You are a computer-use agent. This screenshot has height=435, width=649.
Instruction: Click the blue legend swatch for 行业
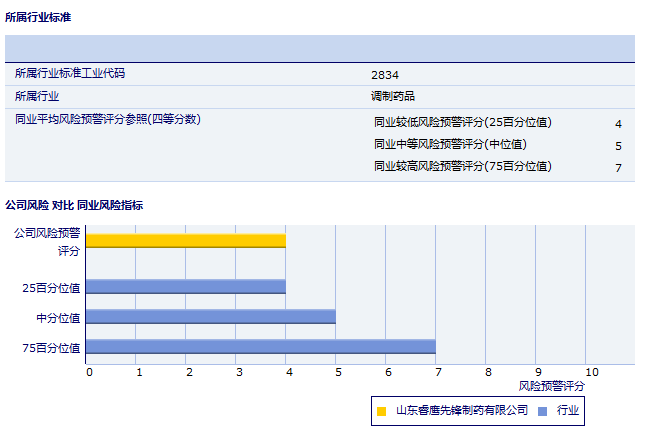click(x=542, y=411)
